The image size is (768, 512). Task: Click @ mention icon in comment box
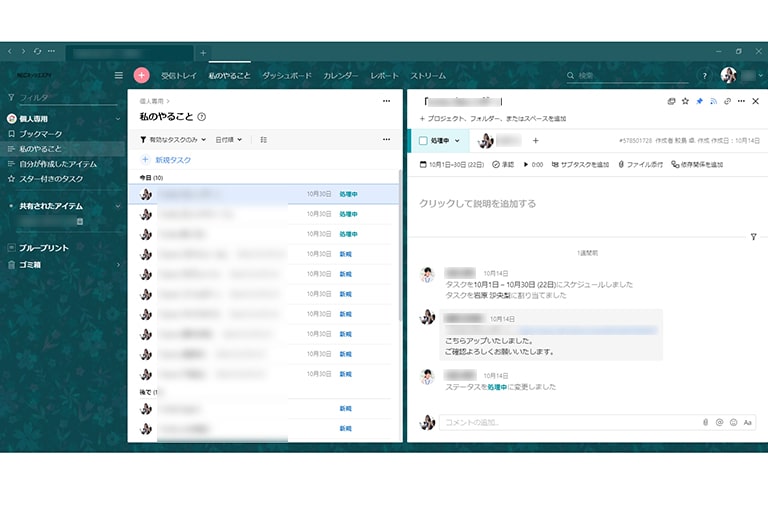tap(719, 422)
